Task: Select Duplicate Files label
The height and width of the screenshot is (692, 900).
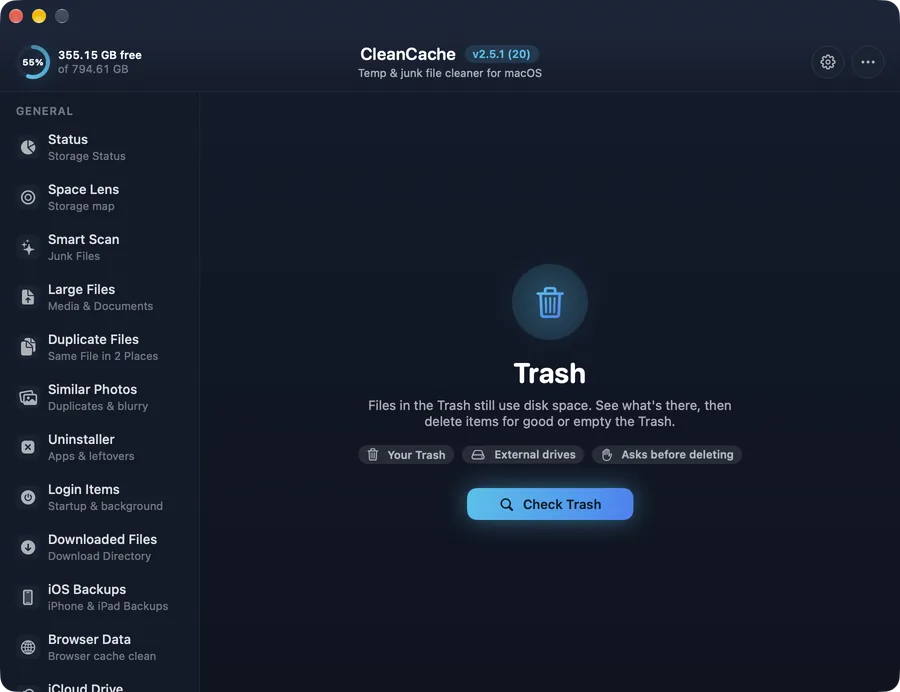Action: pyautogui.click(x=93, y=339)
